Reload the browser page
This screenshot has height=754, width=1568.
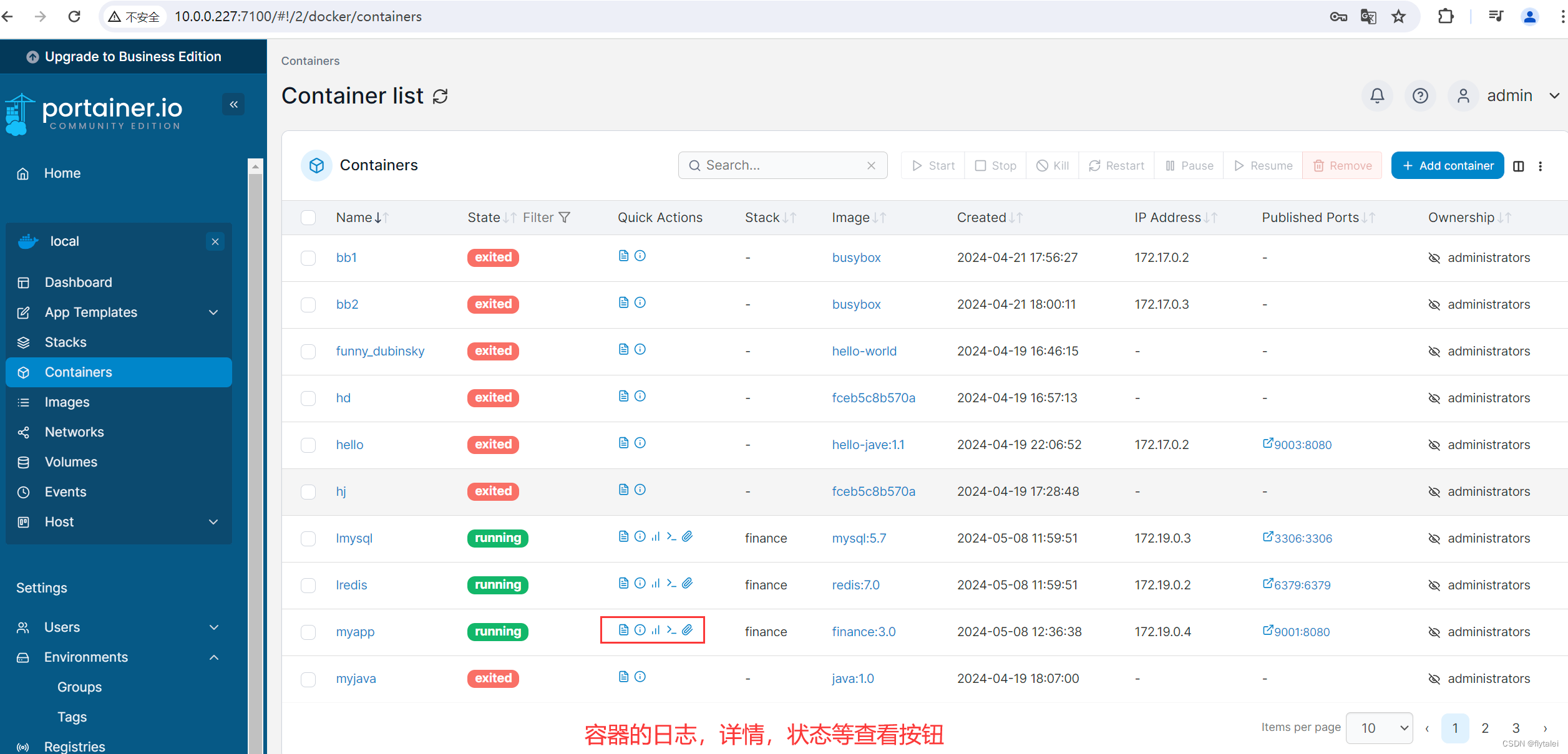(74, 16)
